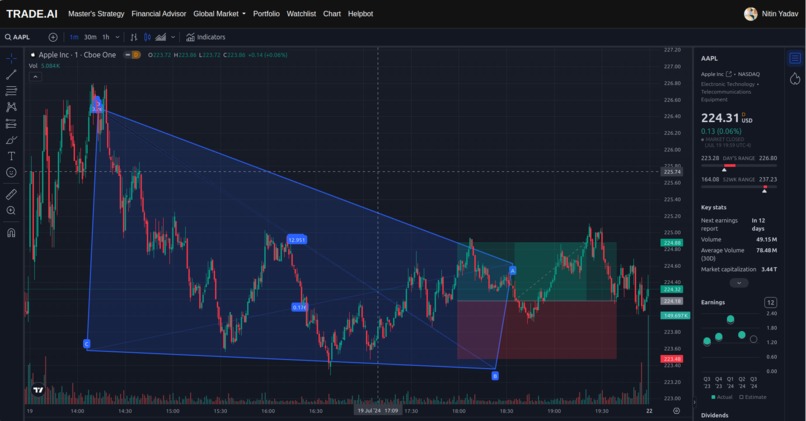Click the 224.88 green price axis label
806x421 pixels.
672,243
